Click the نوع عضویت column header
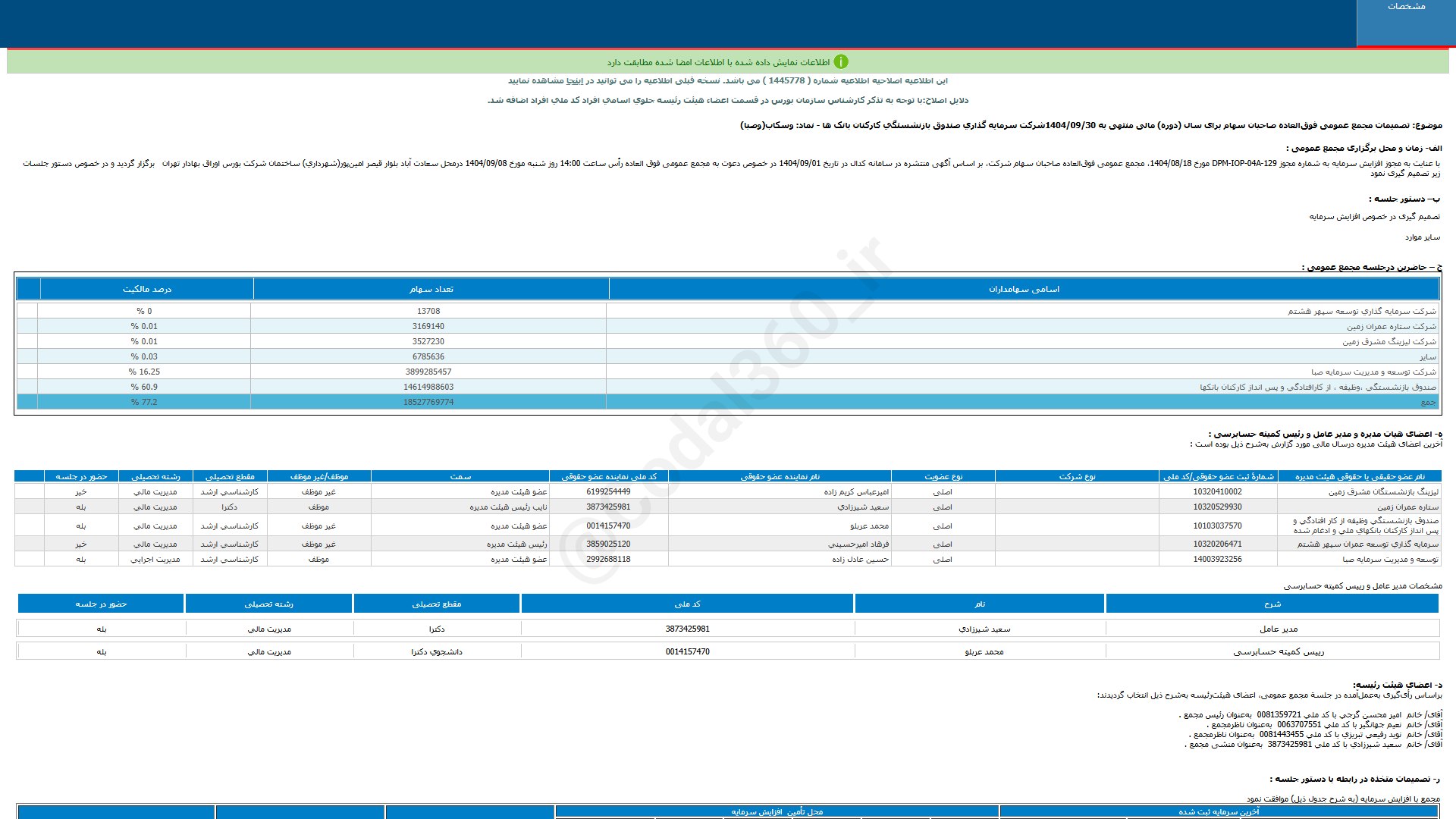 tap(943, 476)
